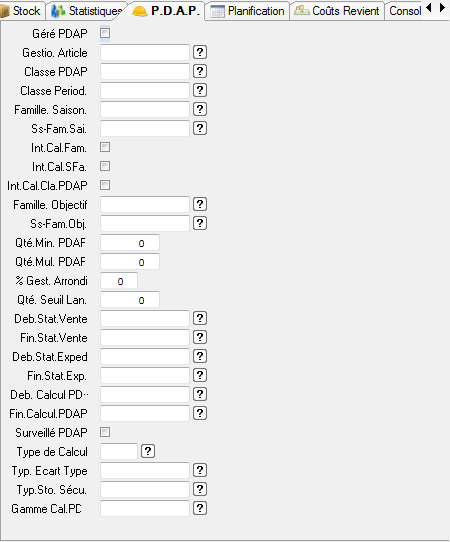Focus the % Gest. Arrondi input field
This screenshot has height=542, width=450.
coord(119,281)
